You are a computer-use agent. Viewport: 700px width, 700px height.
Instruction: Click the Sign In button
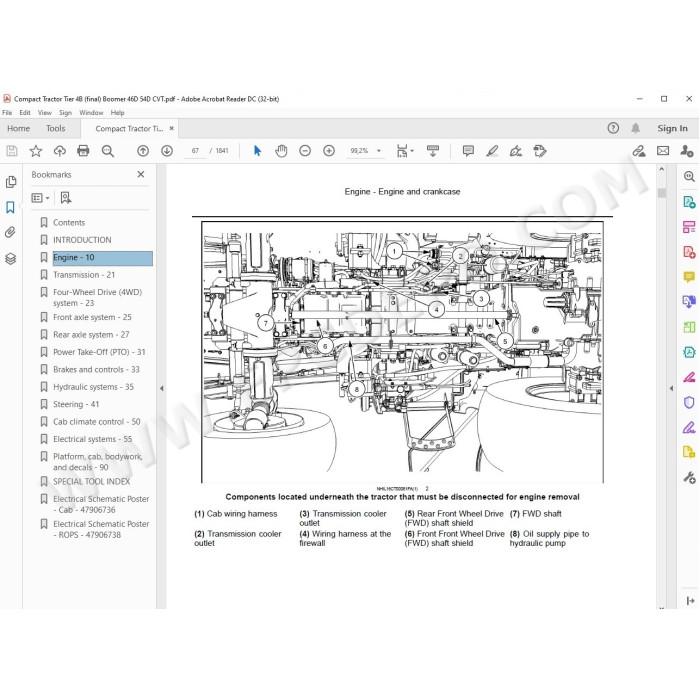coord(672,129)
